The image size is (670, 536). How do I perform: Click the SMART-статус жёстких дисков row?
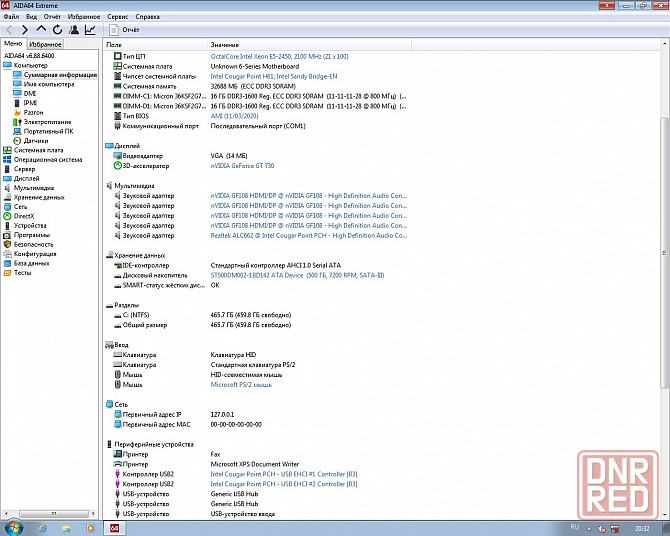(x=167, y=285)
